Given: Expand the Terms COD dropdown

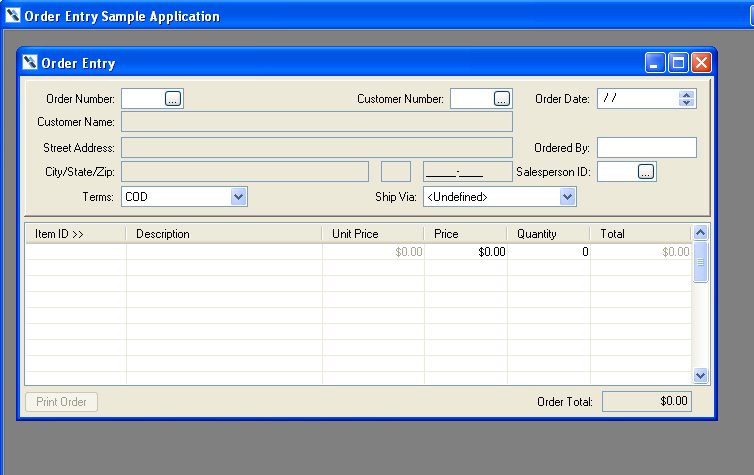Looking at the screenshot, I should click(x=239, y=197).
